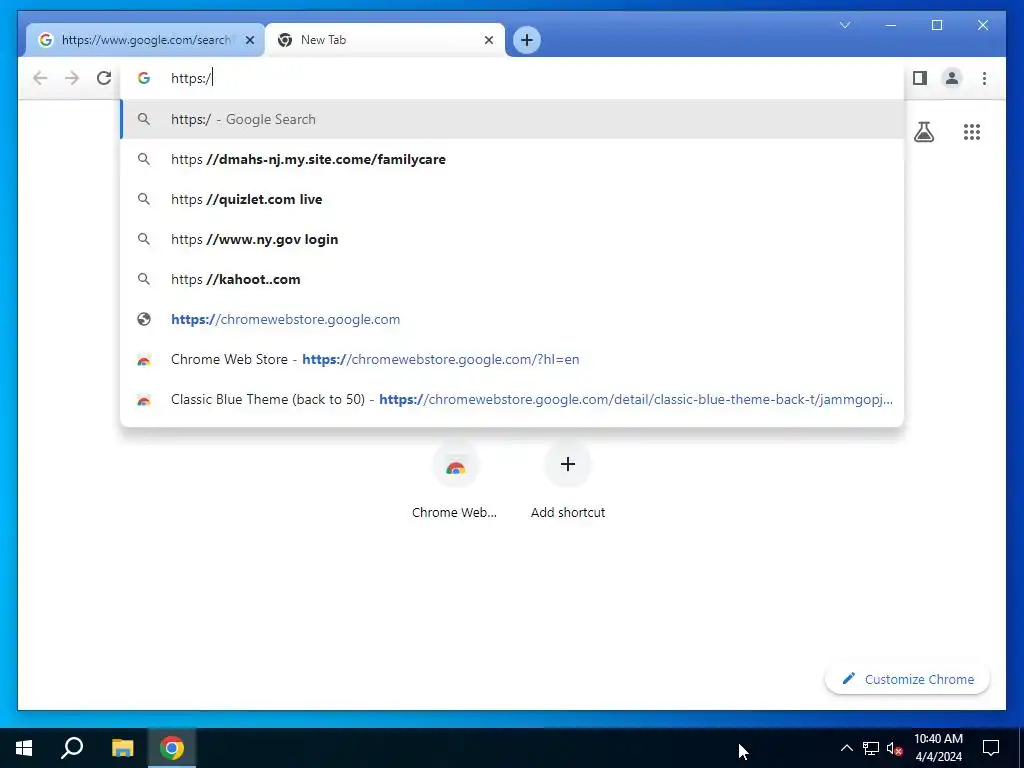1024x768 pixels.
Task: Click the network tray icon
Action: point(871,748)
